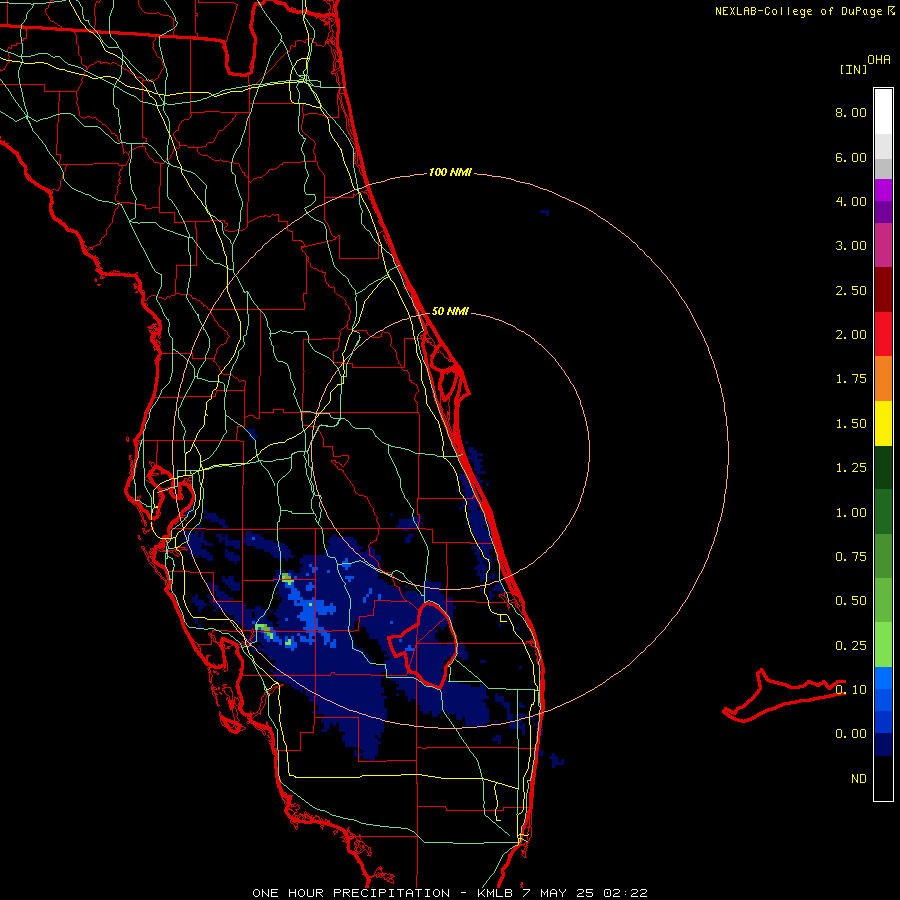The width and height of the screenshot is (900, 900).
Task: Click the 3.00 legend value
Action: [851, 246]
